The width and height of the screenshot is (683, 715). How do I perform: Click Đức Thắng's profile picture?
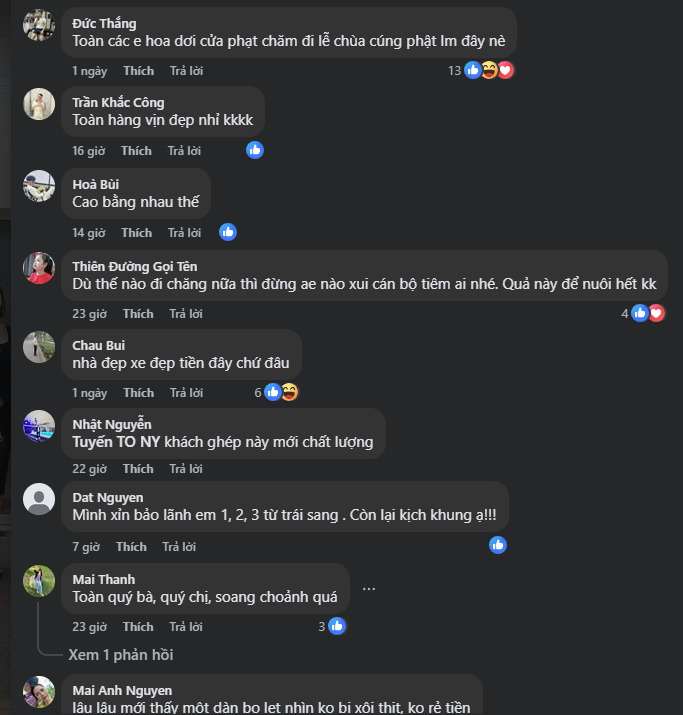[39, 25]
